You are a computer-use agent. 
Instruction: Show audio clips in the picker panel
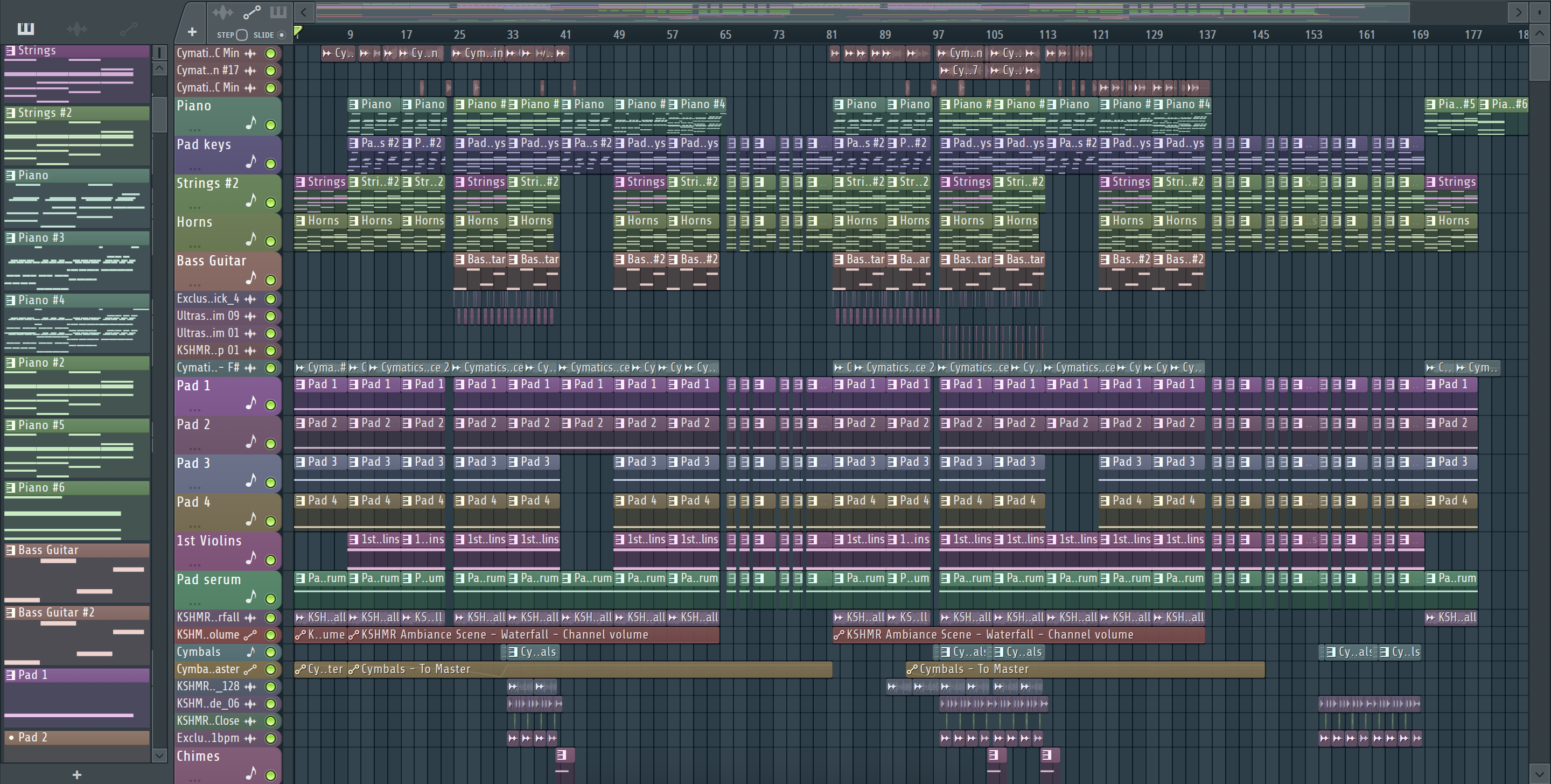click(x=77, y=29)
